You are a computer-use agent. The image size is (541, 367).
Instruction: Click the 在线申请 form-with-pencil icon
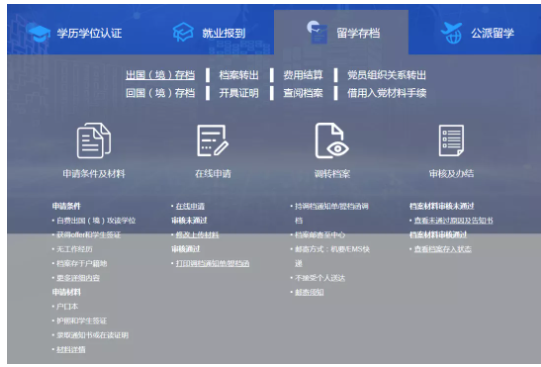pyautogui.click(x=213, y=141)
